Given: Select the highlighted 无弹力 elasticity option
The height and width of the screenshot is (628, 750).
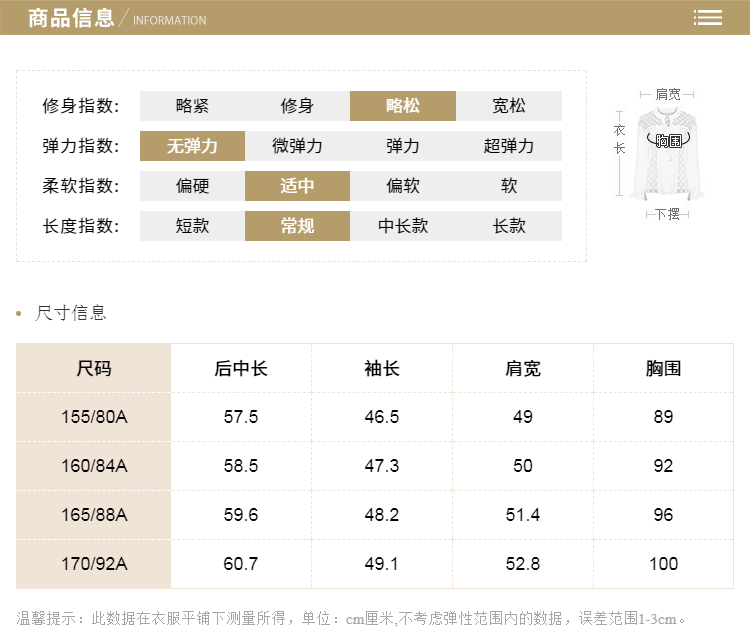Looking at the screenshot, I should pos(192,146).
